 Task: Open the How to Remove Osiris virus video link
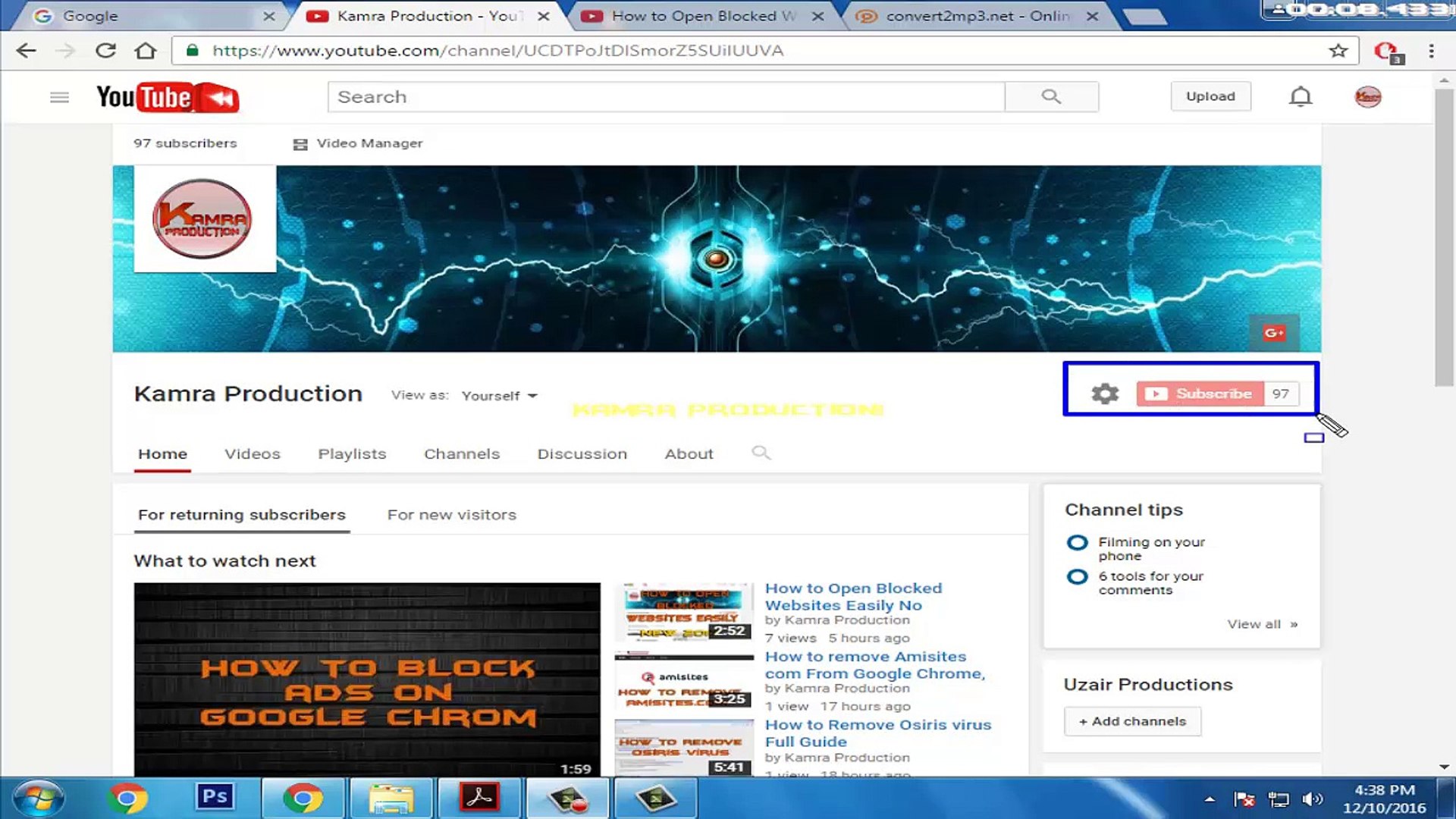(878, 733)
